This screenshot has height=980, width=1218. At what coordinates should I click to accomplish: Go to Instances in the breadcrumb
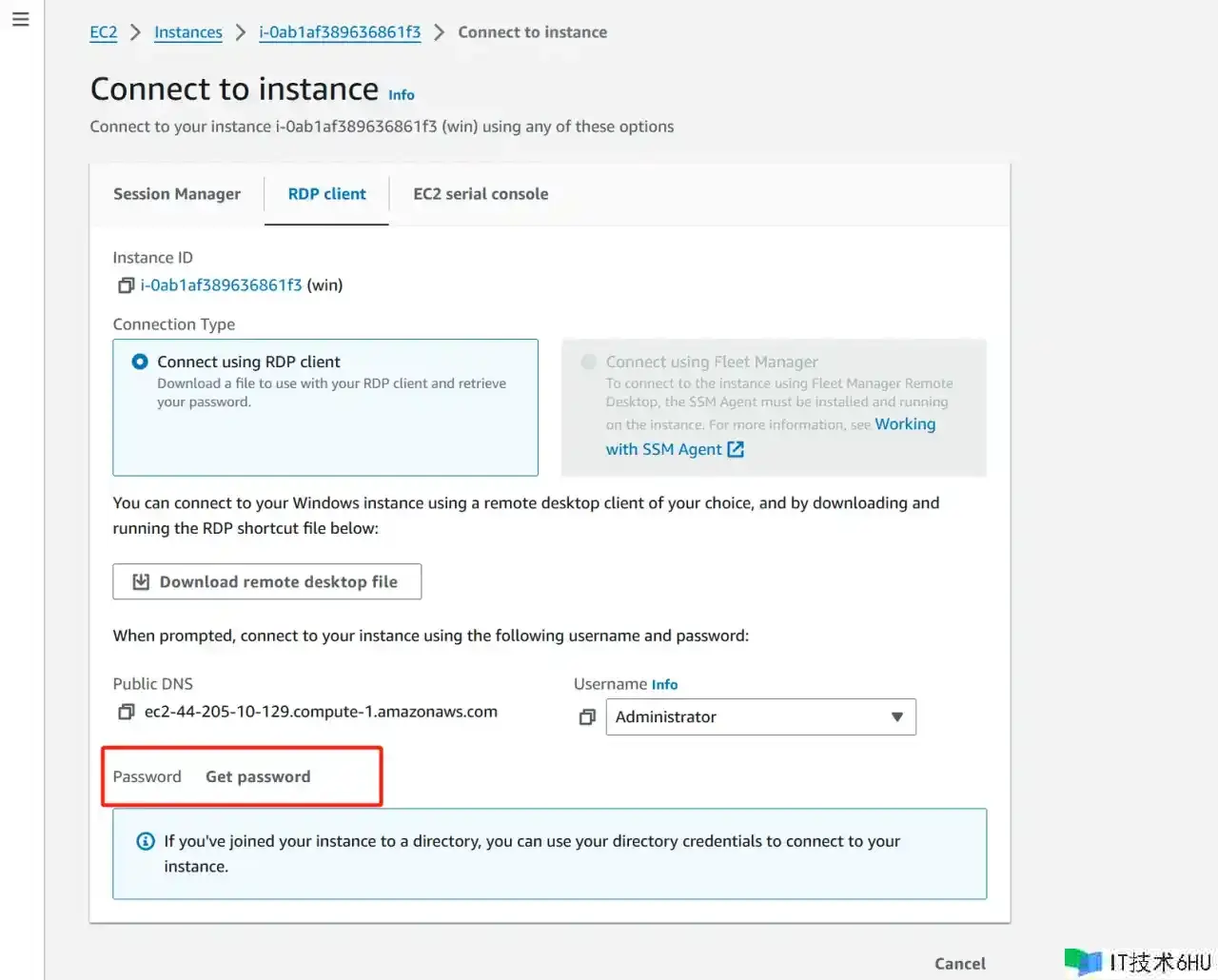(188, 32)
